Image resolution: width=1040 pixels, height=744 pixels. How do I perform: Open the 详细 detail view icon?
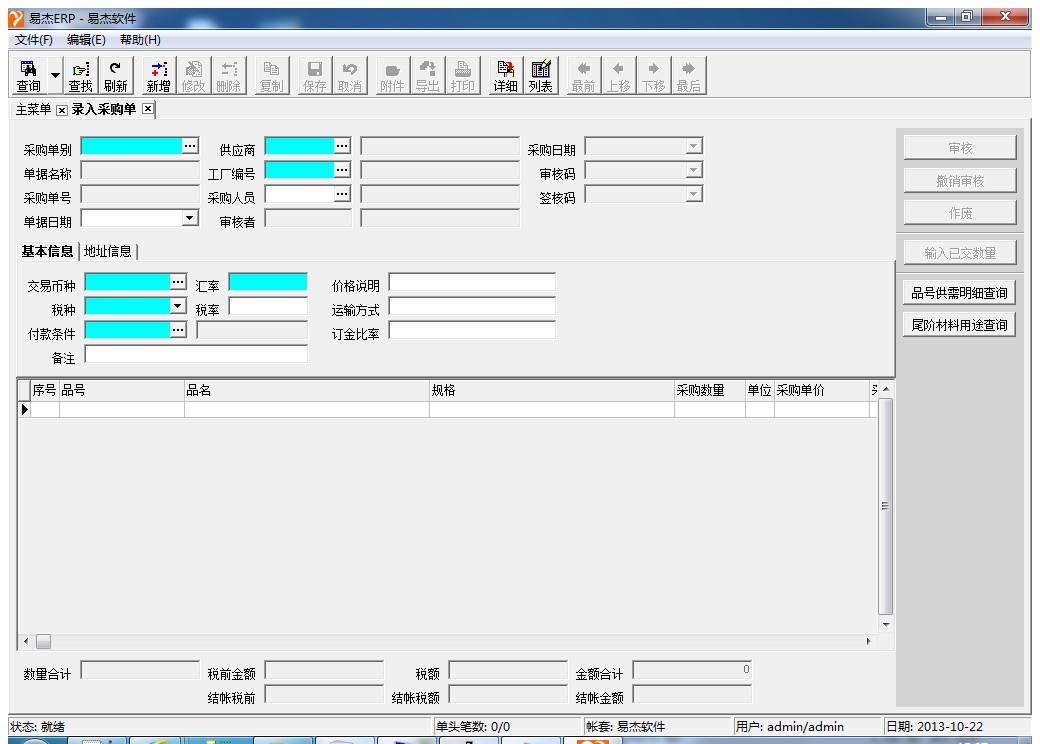coord(505,75)
